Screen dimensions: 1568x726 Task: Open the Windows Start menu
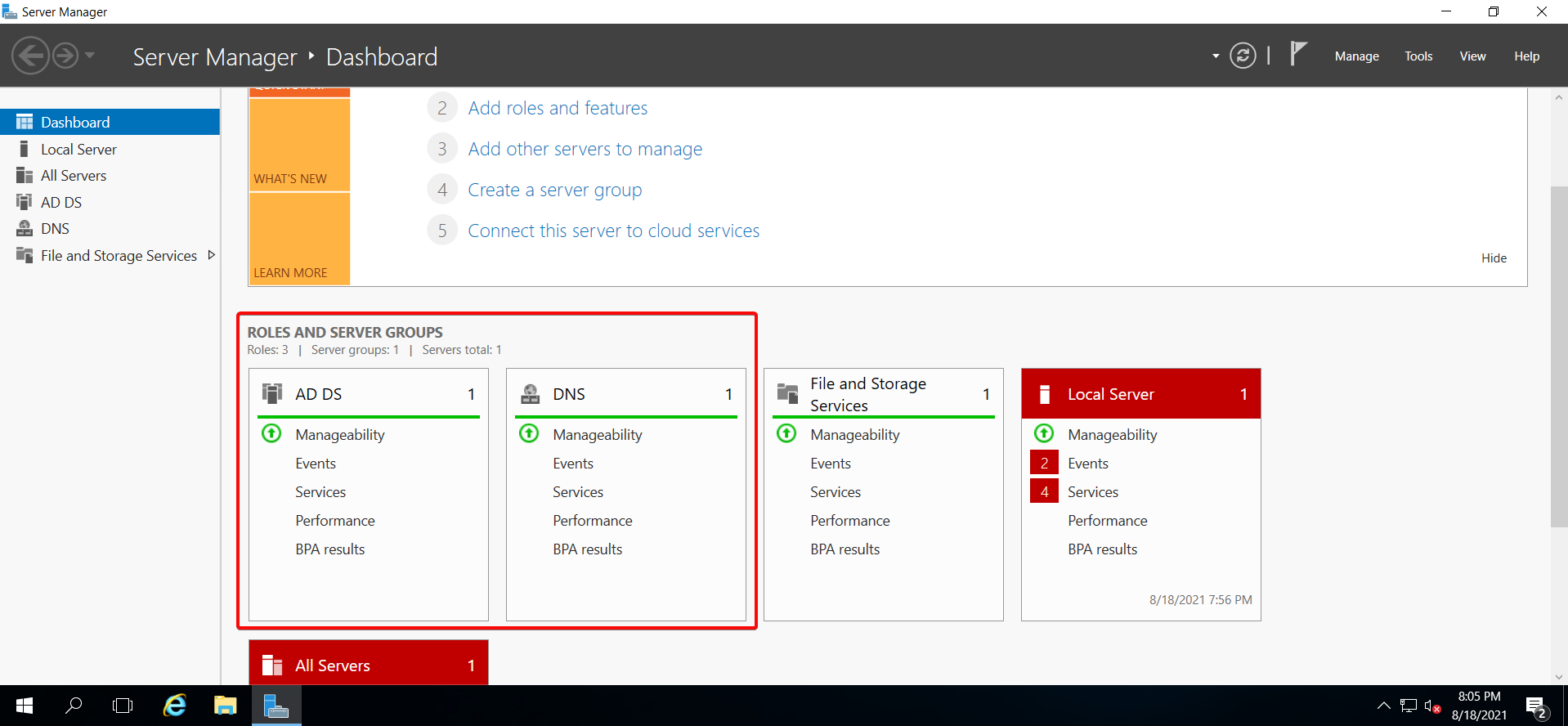tap(25, 706)
